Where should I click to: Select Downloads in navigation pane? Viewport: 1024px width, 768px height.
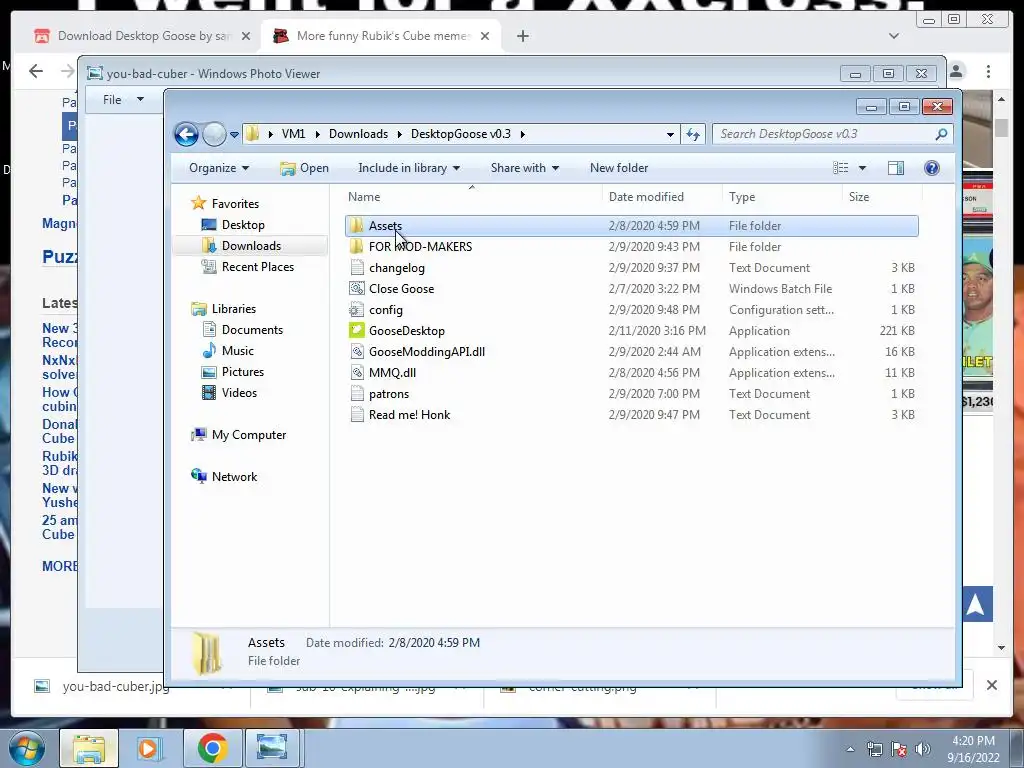[251, 246]
